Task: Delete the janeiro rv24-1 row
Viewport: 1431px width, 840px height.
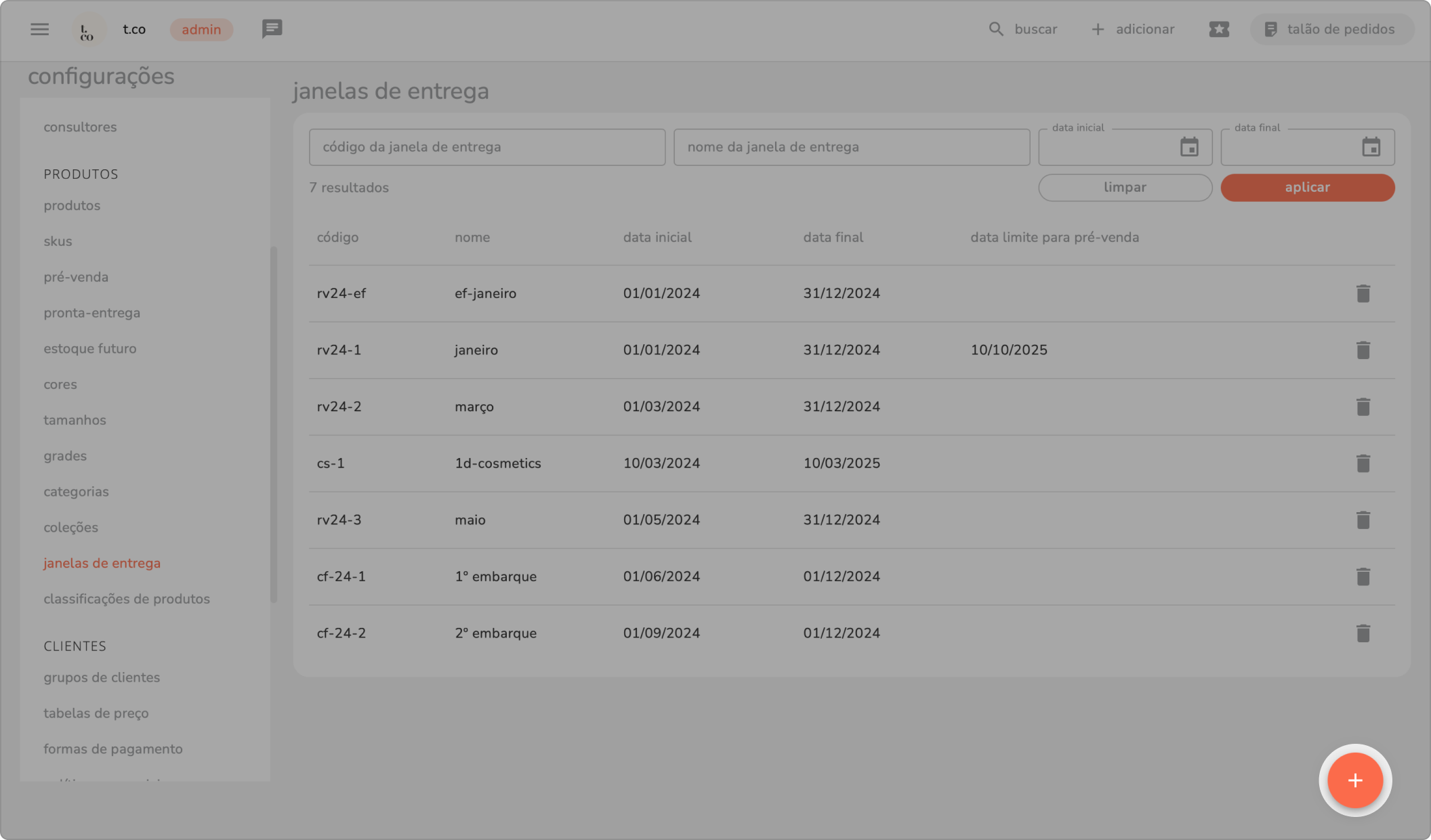Action: point(1363,350)
